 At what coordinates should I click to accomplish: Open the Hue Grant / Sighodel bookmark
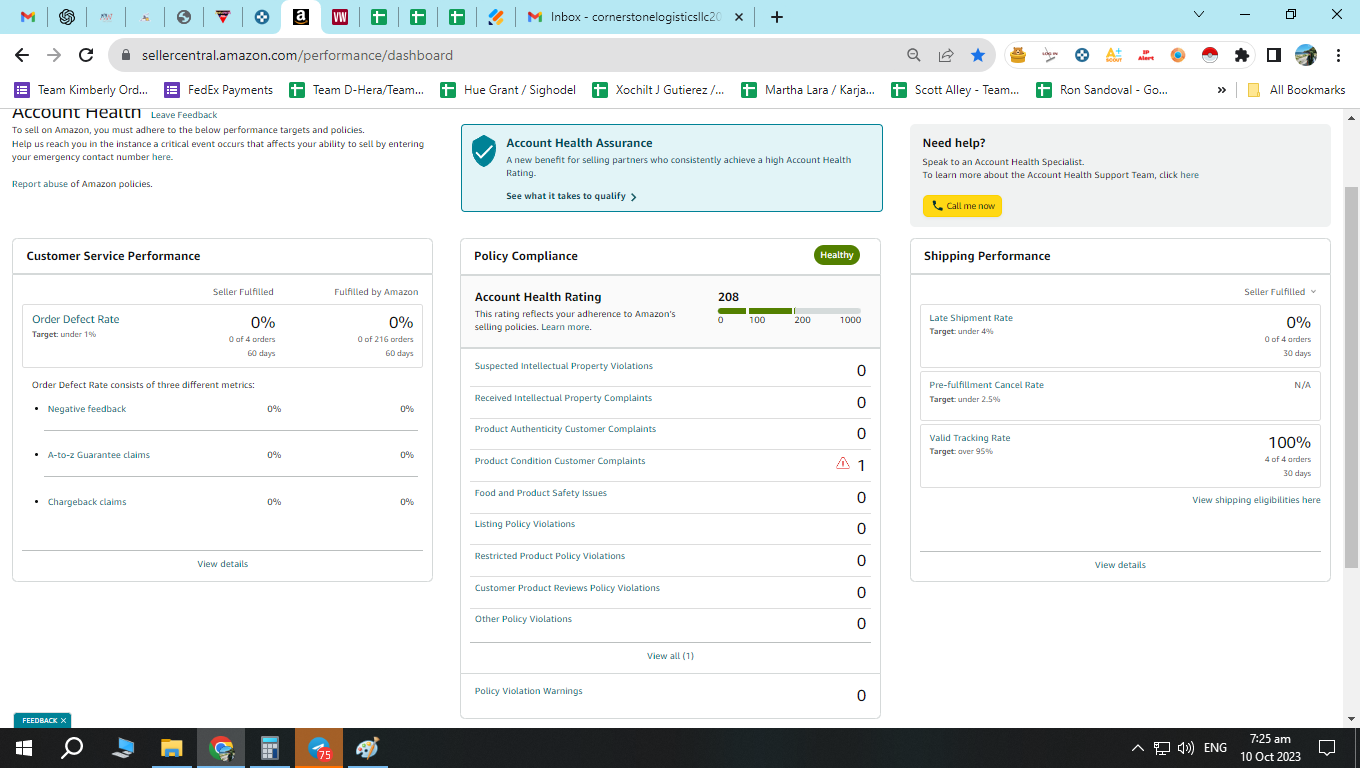pos(509,90)
